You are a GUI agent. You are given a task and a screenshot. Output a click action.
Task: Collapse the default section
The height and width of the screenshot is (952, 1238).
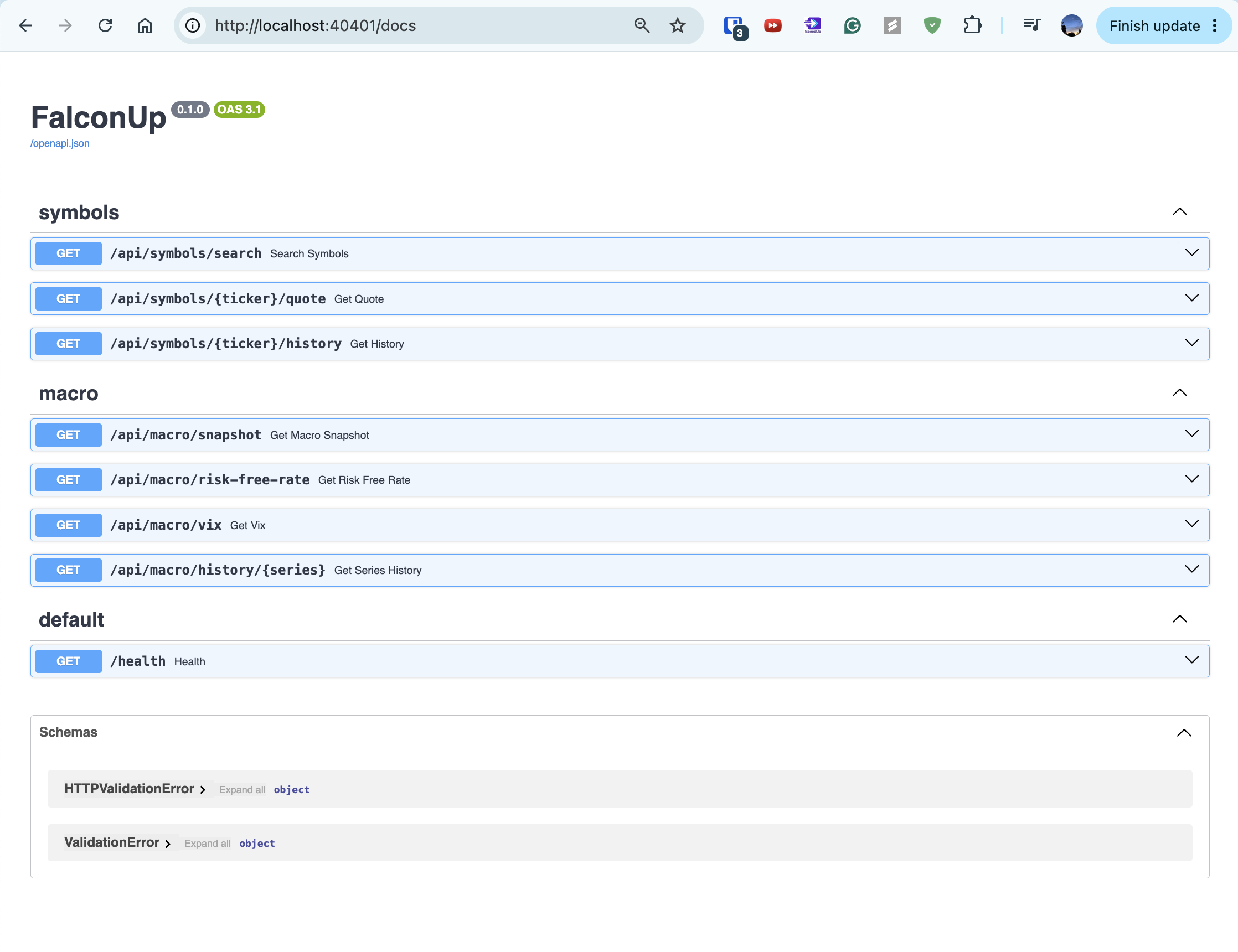1179,619
